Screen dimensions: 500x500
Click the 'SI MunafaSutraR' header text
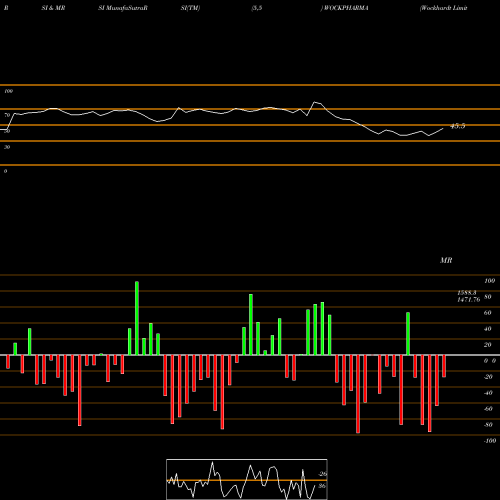point(123,8)
